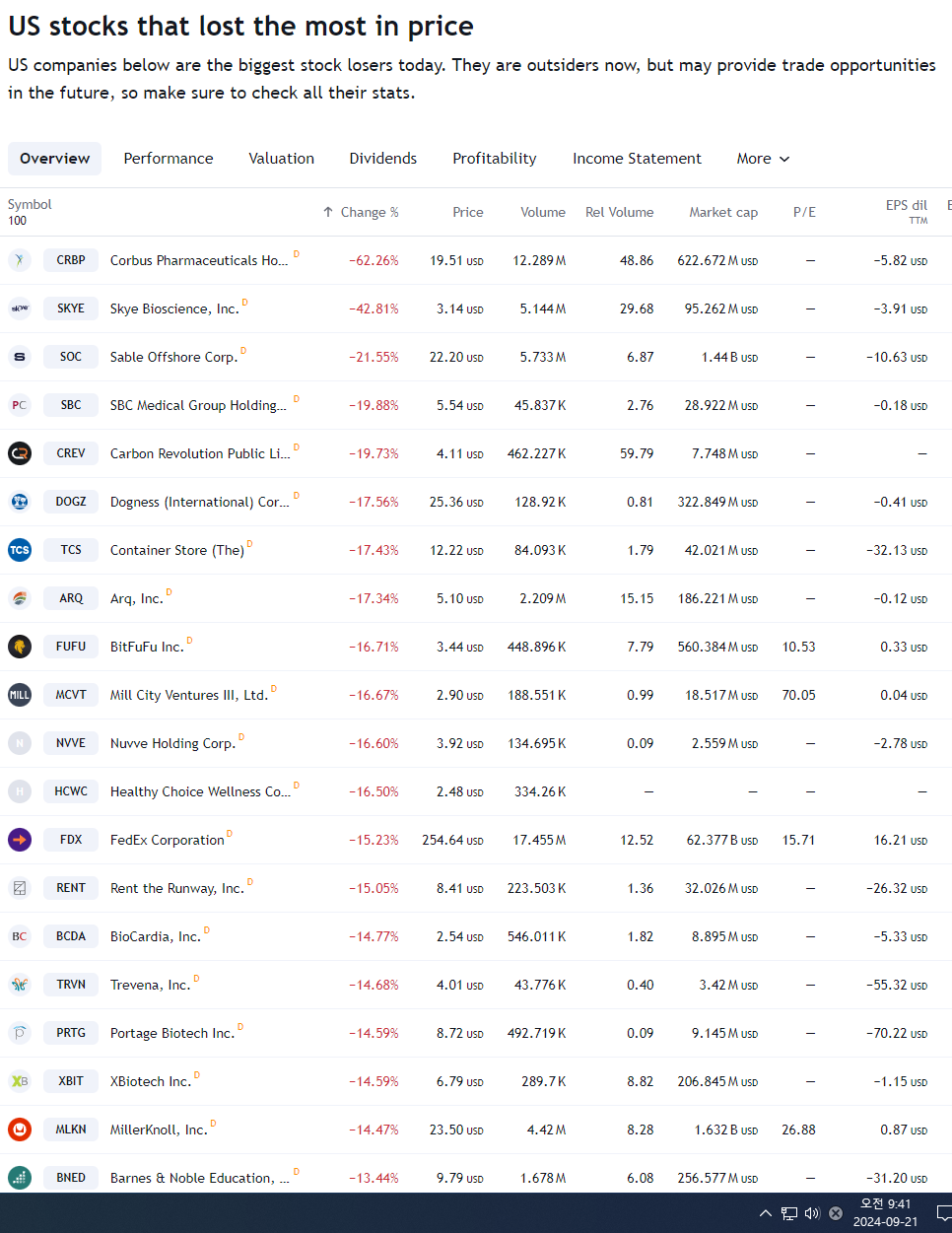Click the −62.26% change value
The height and width of the screenshot is (1233, 952).
tap(374, 260)
